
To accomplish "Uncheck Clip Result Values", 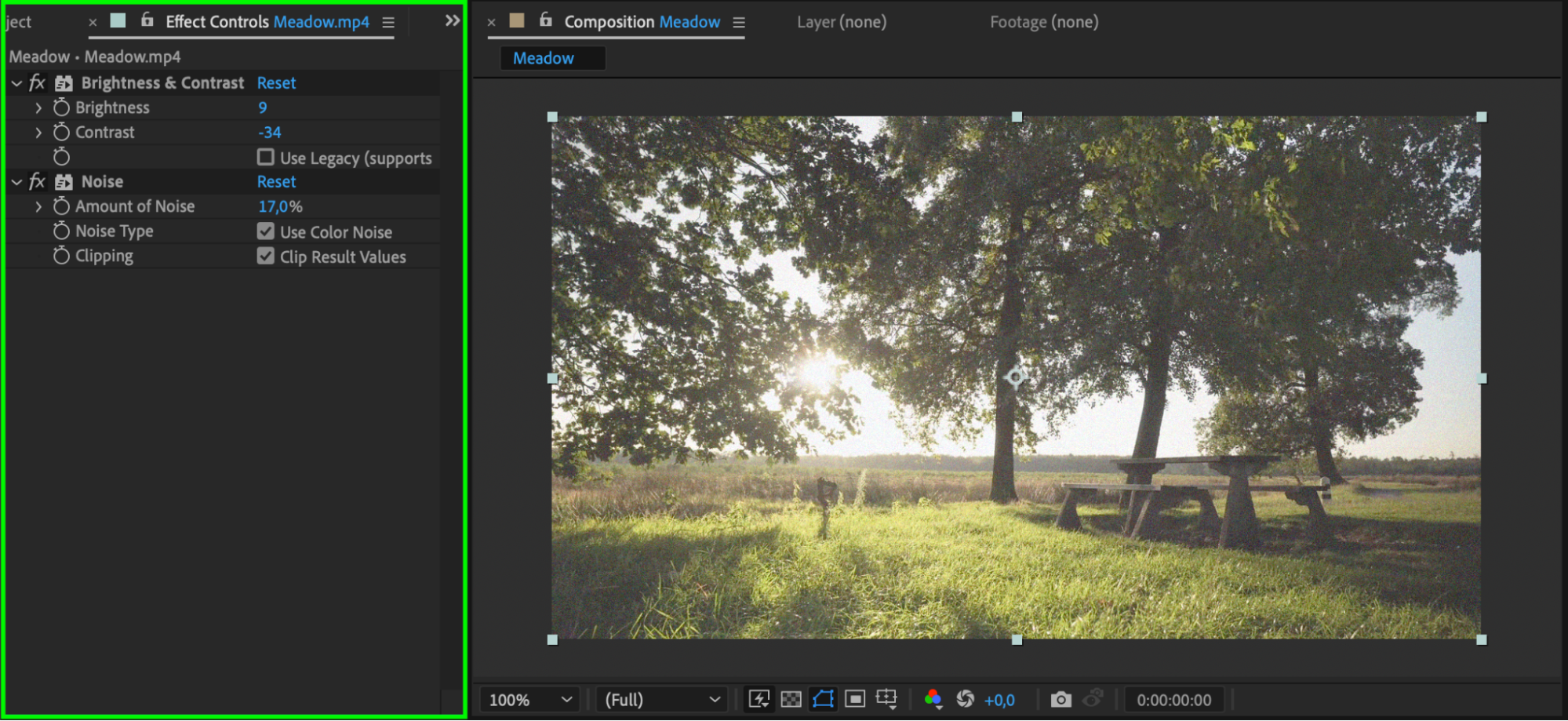I will point(266,257).
